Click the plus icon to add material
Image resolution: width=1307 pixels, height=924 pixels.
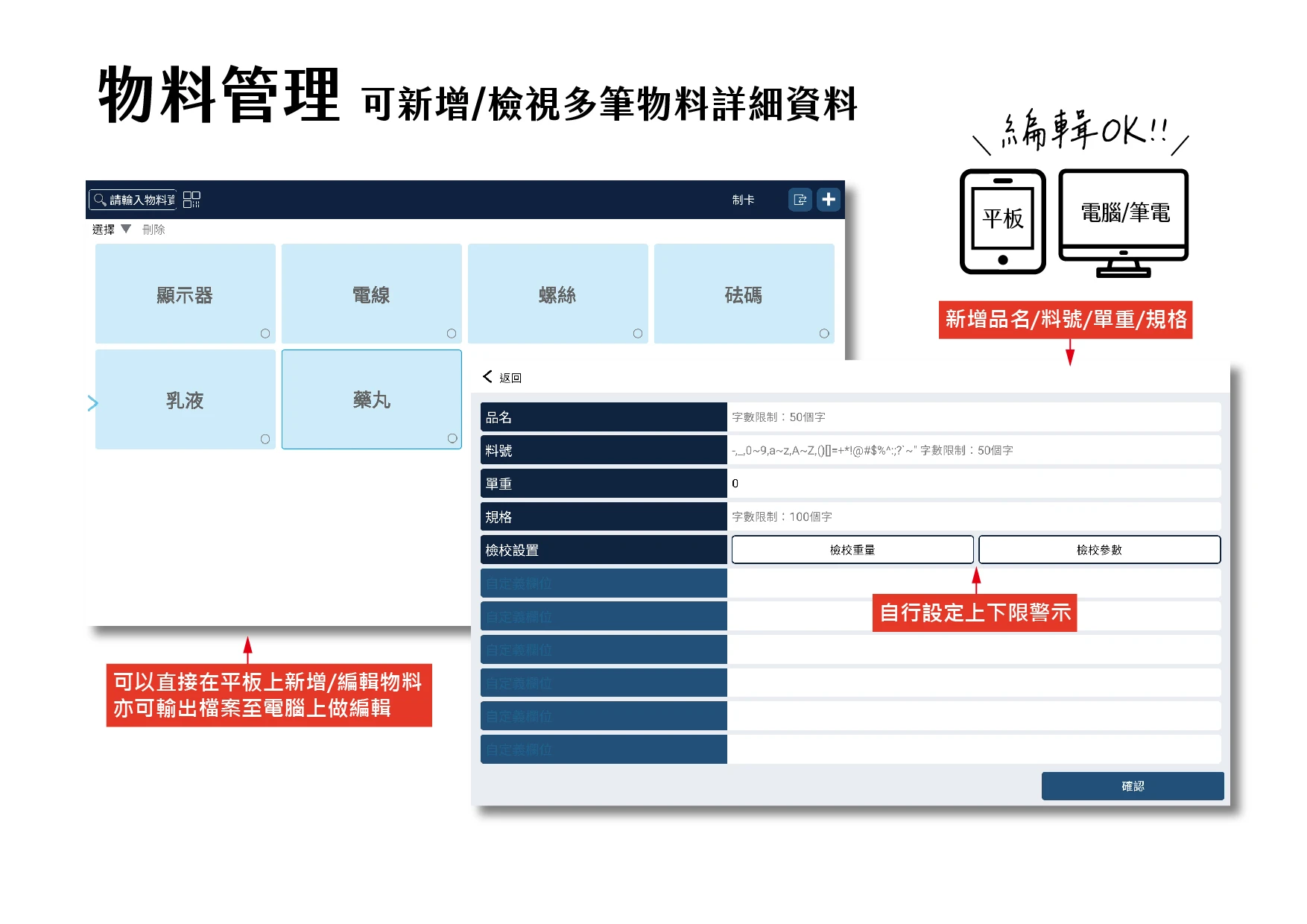coord(829,200)
